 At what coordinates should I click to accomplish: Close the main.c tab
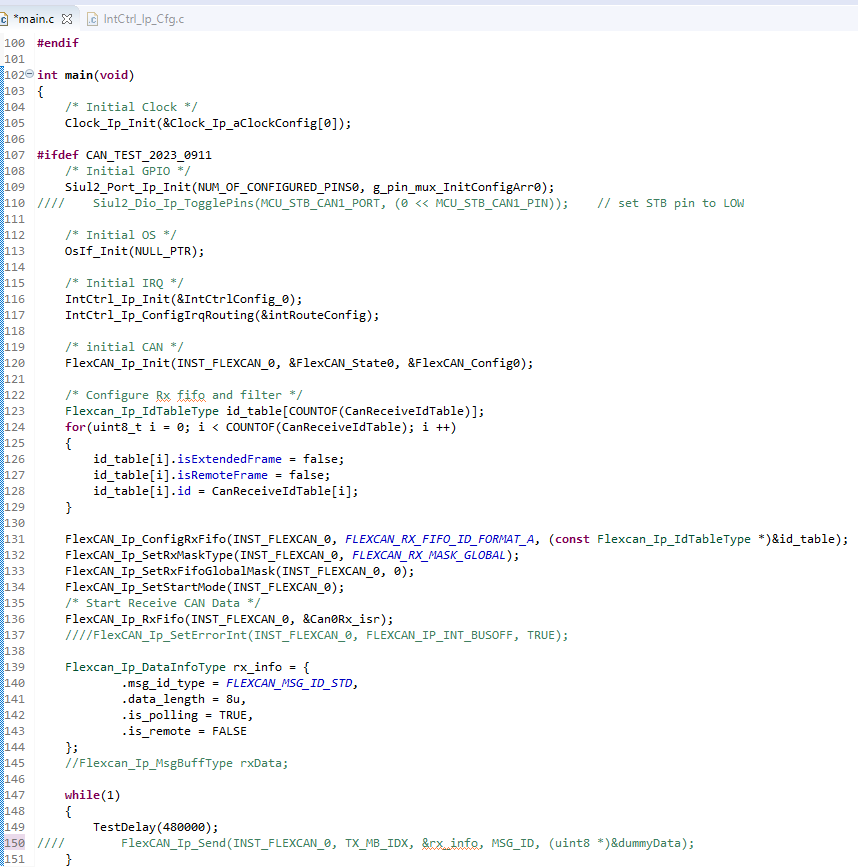click(x=67, y=19)
